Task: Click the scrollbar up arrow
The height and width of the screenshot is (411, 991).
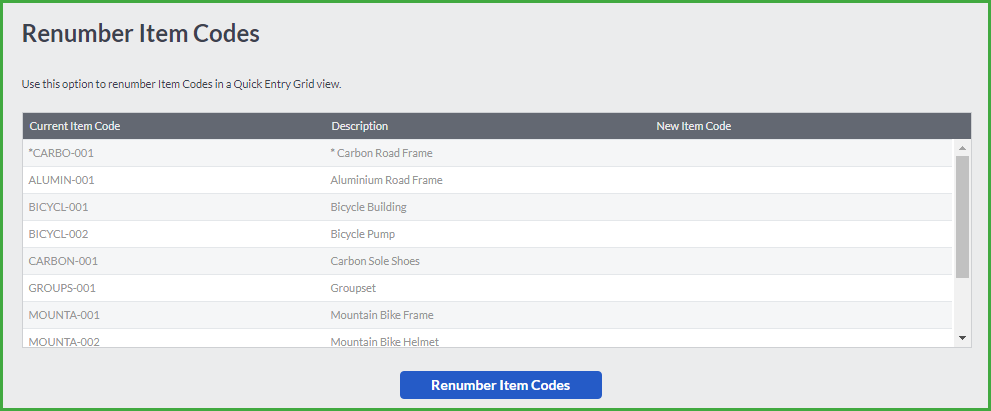Action: click(x=962, y=148)
